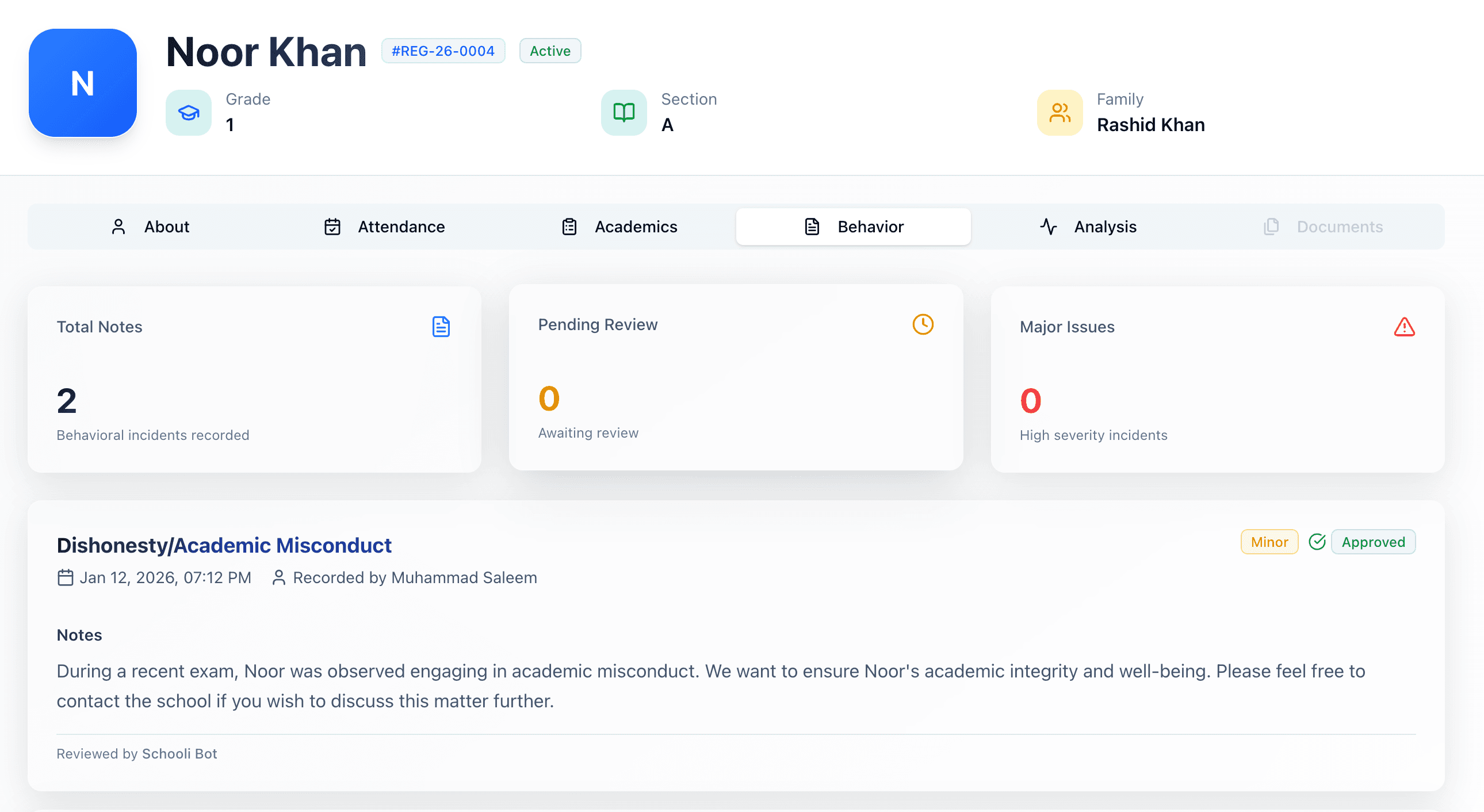Image resolution: width=1484 pixels, height=812 pixels.
Task: Click the Attendance calendar tab icon
Action: tap(332, 227)
